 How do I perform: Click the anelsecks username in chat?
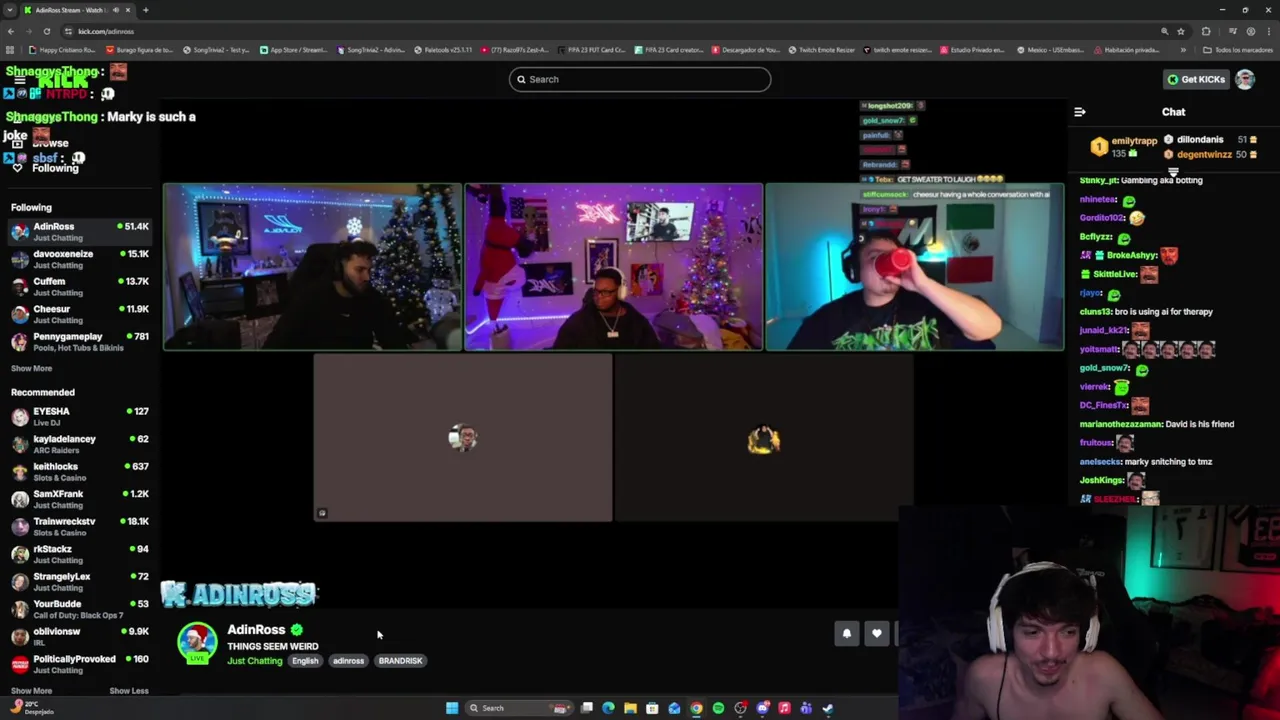coord(1101,462)
